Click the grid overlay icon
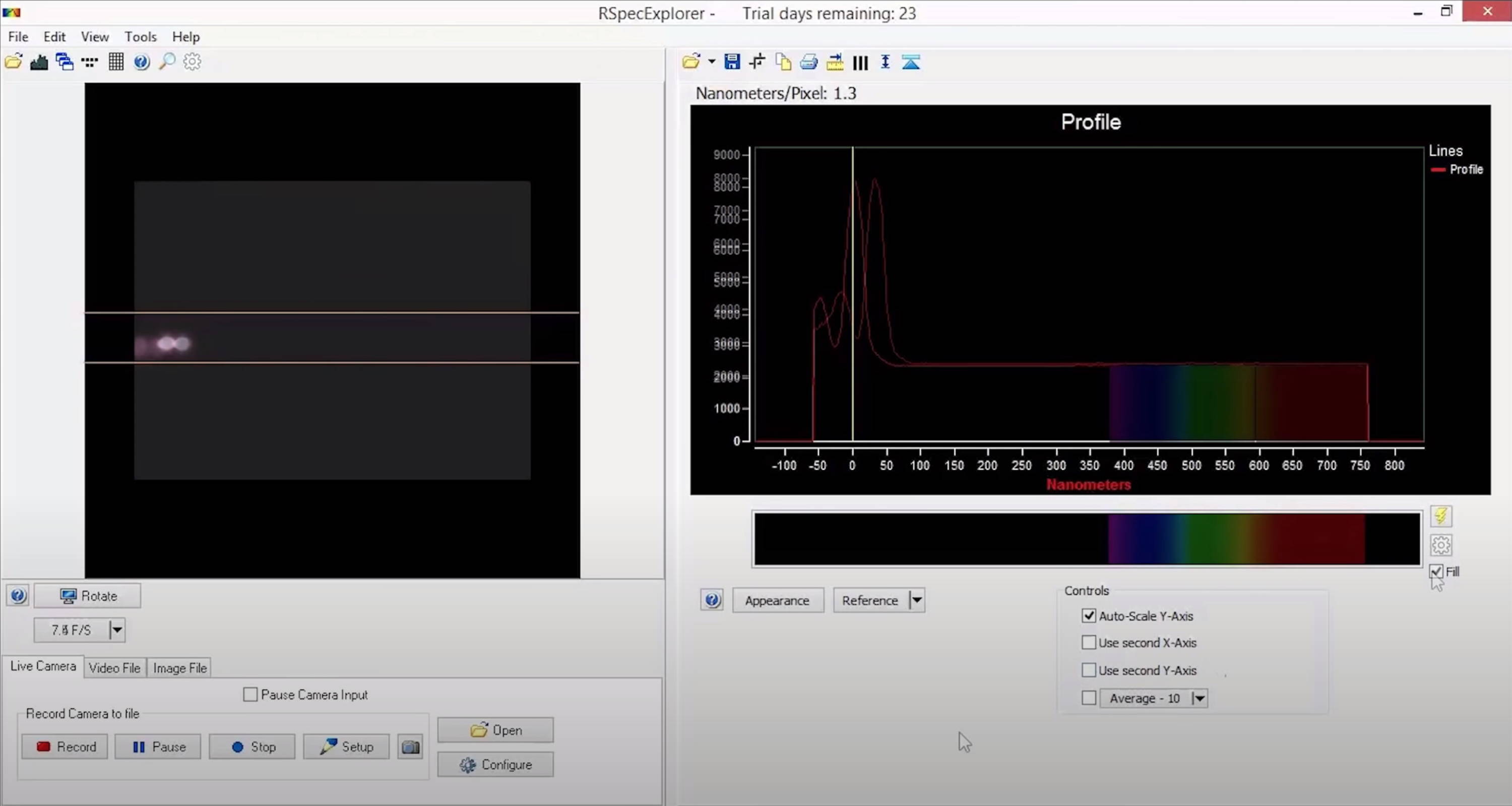The height and width of the screenshot is (806, 1512). (x=115, y=61)
